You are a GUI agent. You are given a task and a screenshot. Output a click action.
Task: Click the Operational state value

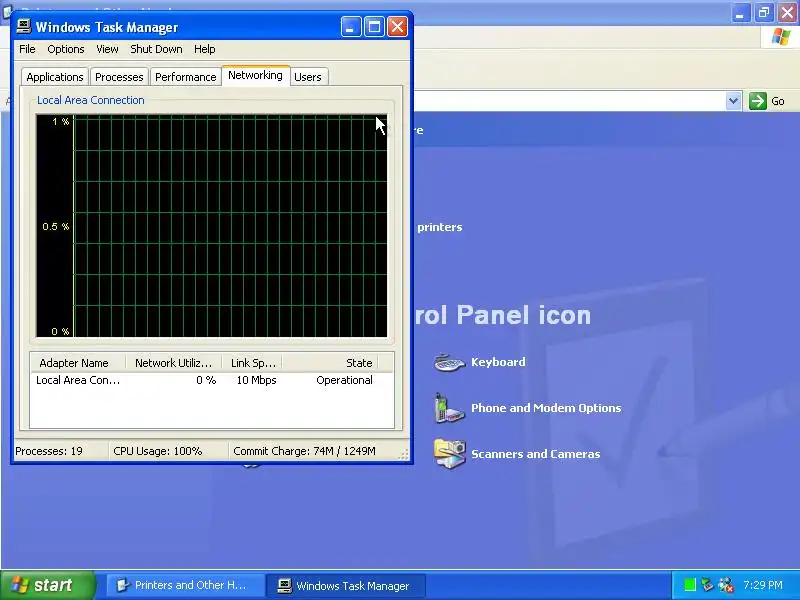(344, 380)
